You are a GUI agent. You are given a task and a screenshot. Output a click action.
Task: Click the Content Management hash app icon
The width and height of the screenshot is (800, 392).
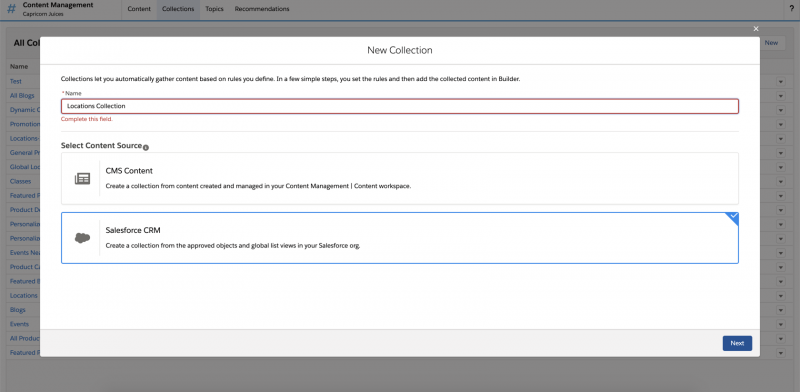[x=11, y=9]
